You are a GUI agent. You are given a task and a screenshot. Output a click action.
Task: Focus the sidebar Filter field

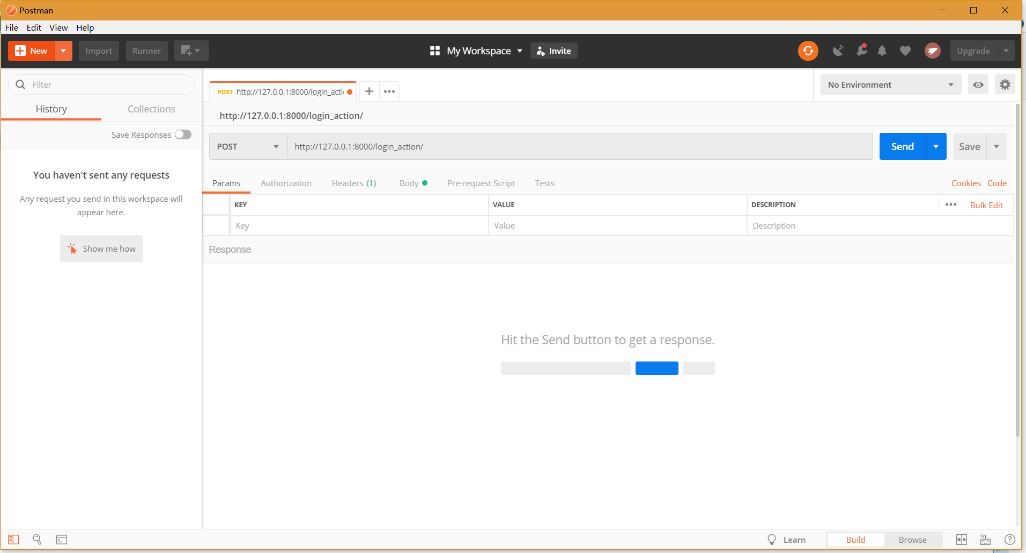(101, 84)
